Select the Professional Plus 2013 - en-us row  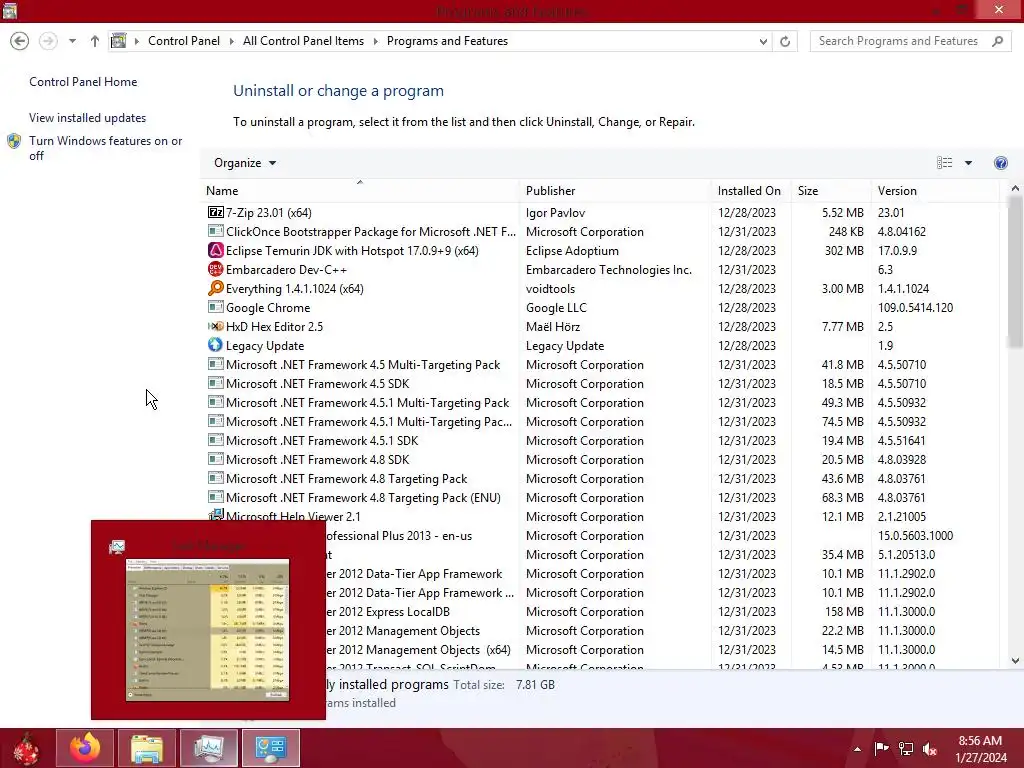[x=662, y=536]
